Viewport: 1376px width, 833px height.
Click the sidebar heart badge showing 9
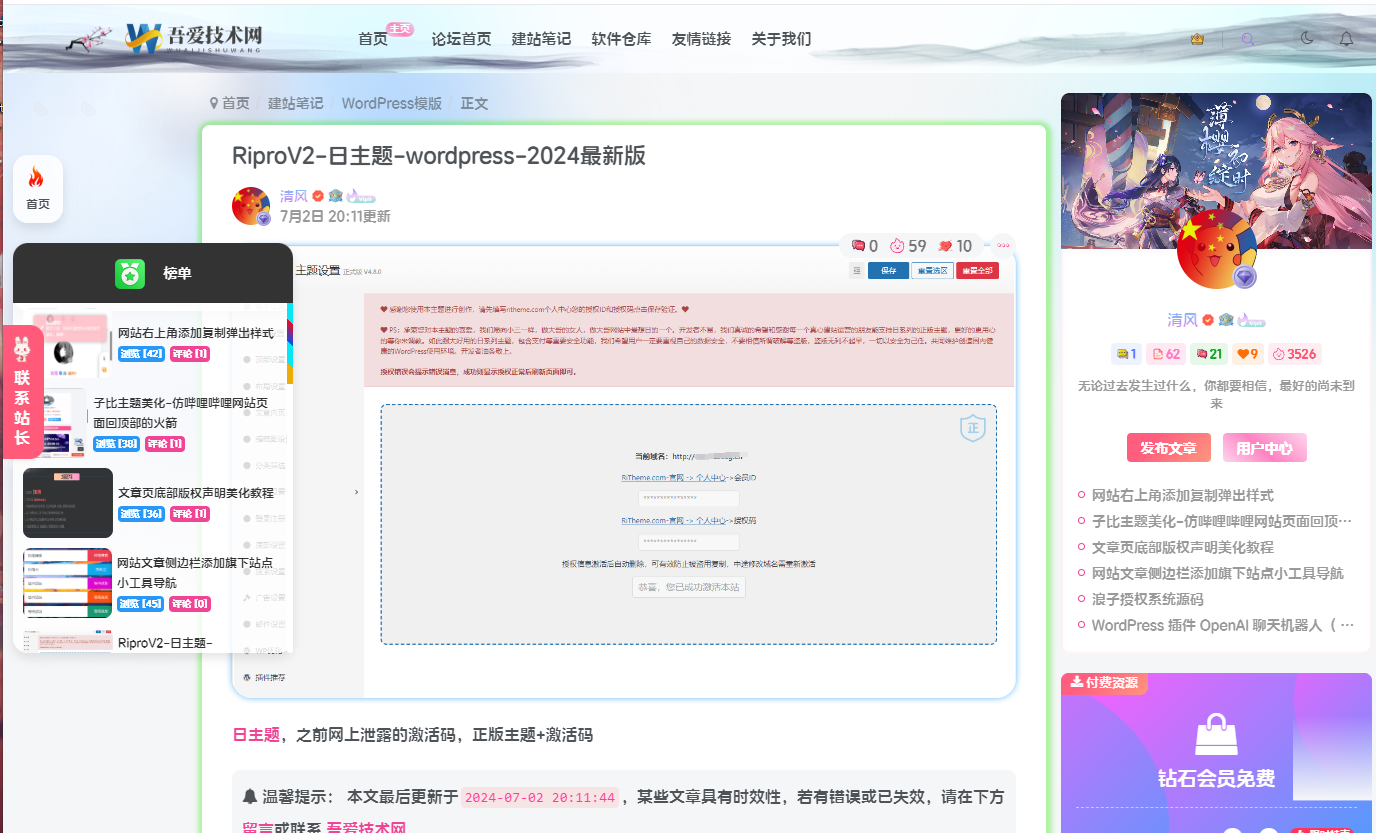[1247, 353]
